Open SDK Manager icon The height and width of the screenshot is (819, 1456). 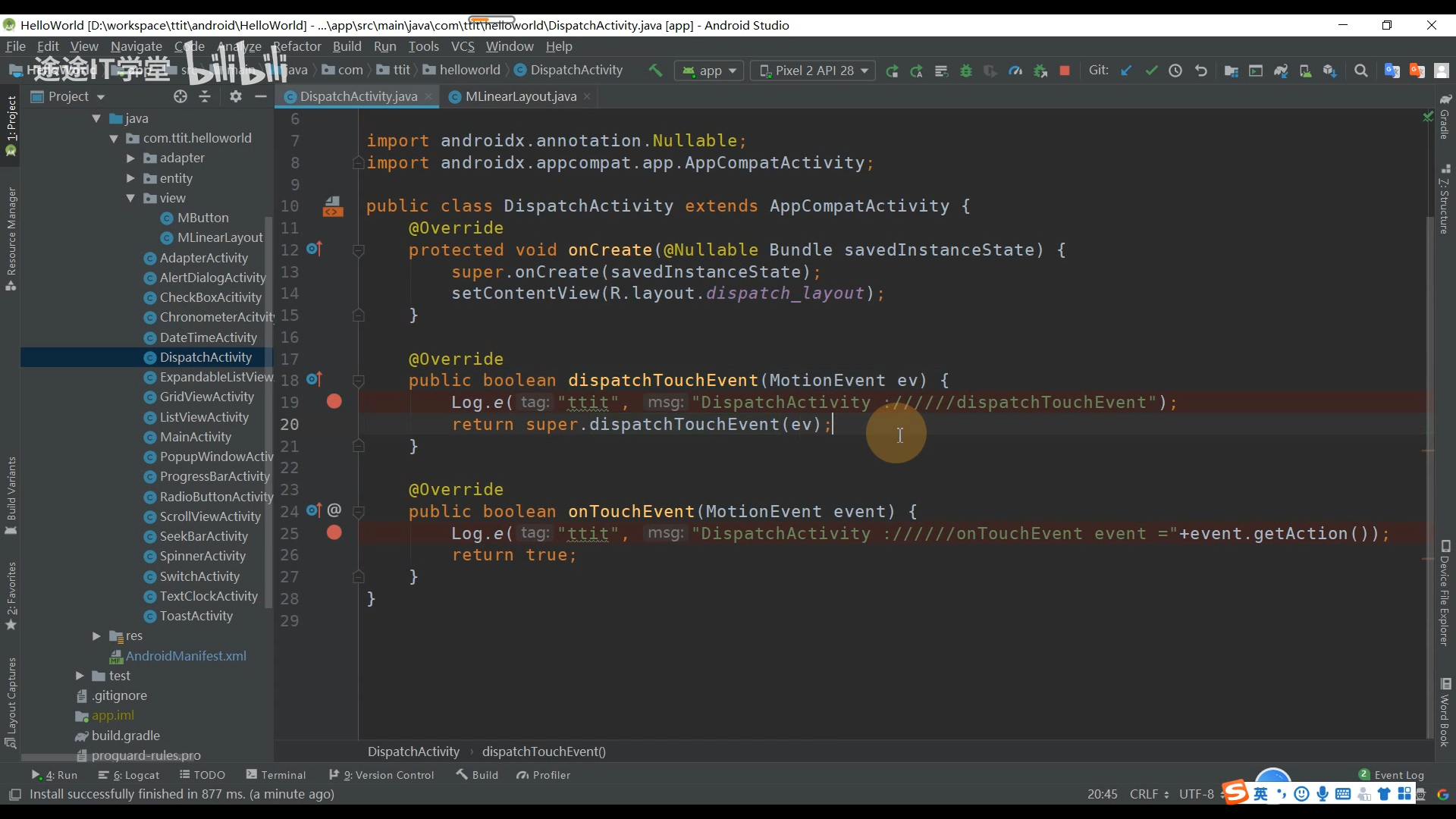(1329, 71)
